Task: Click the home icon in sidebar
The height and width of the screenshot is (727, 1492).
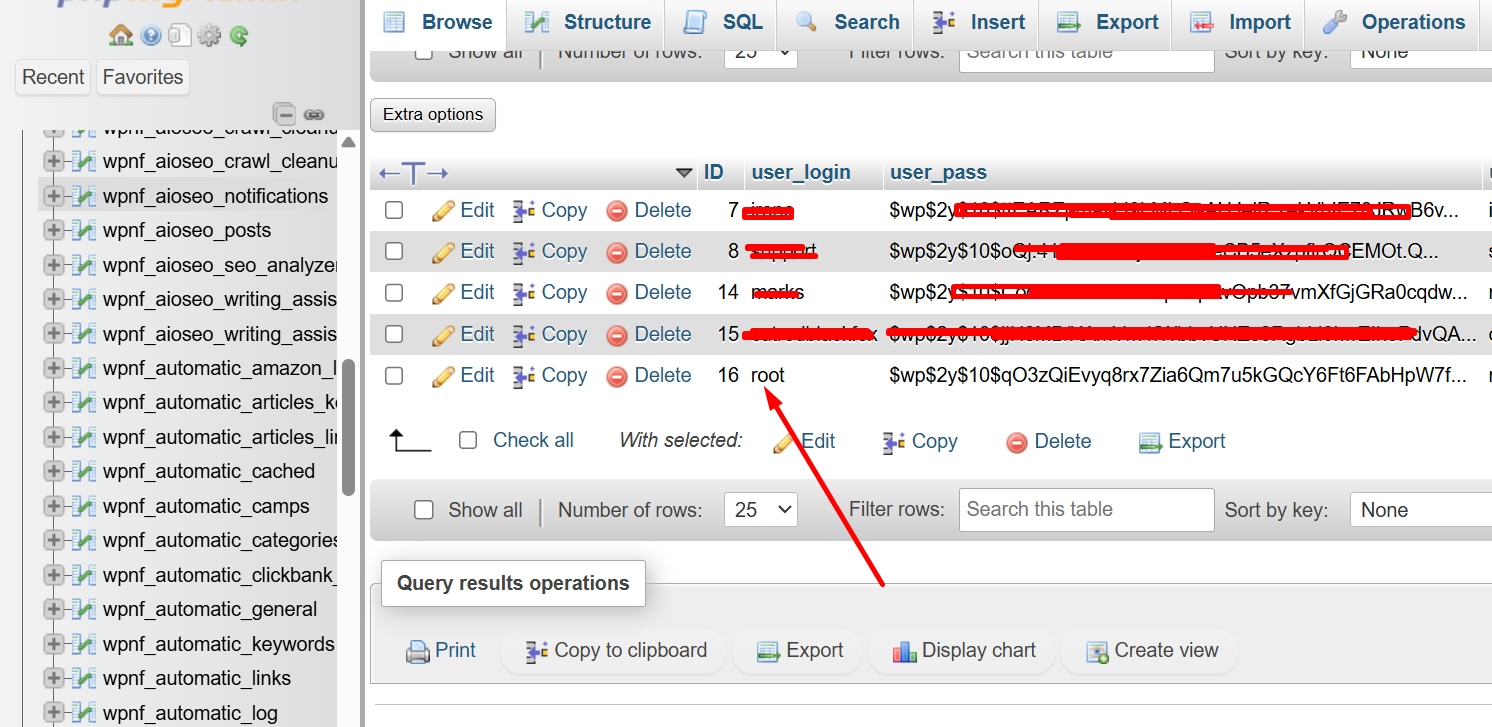Action: (121, 36)
